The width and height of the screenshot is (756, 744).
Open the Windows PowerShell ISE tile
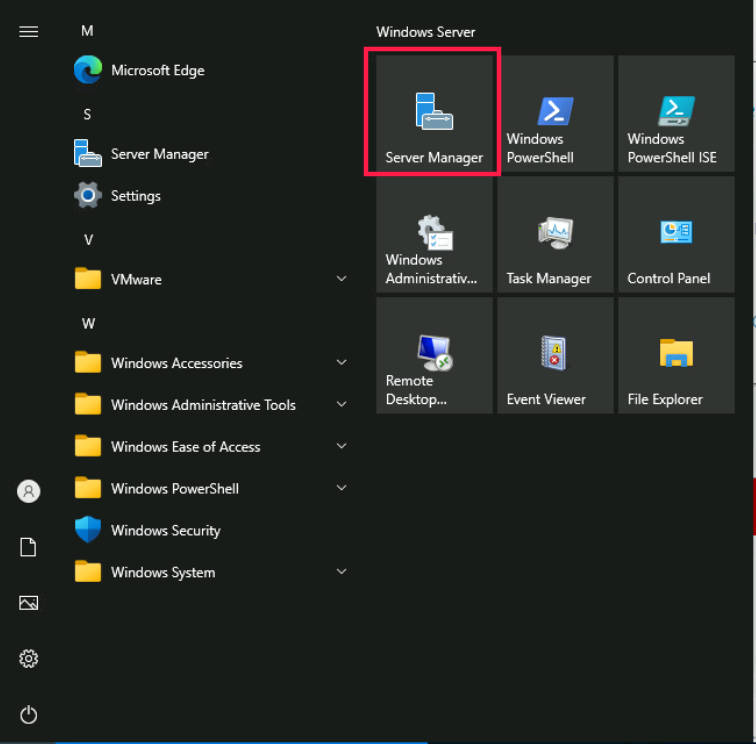click(676, 113)
